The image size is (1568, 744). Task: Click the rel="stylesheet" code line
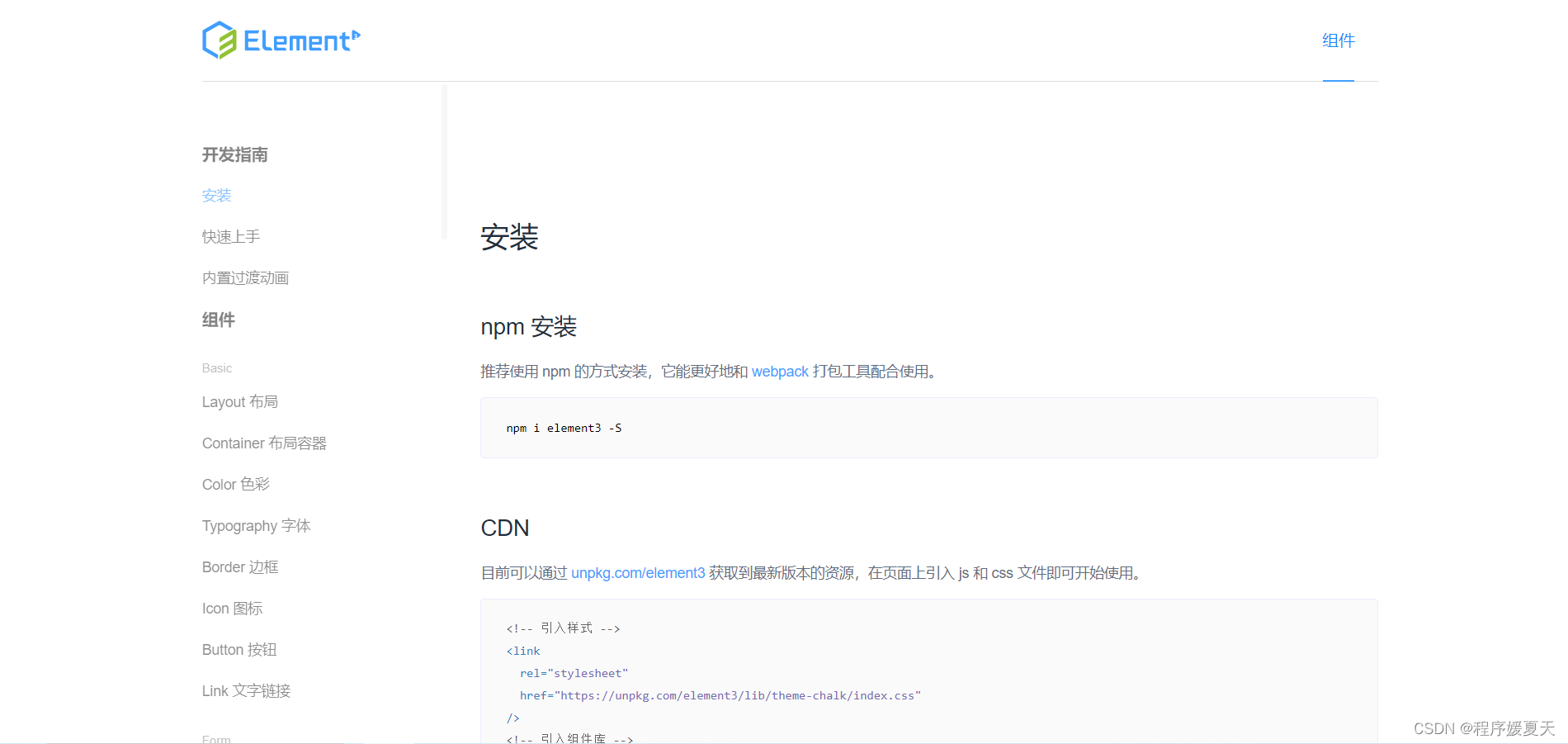(574, 673)
